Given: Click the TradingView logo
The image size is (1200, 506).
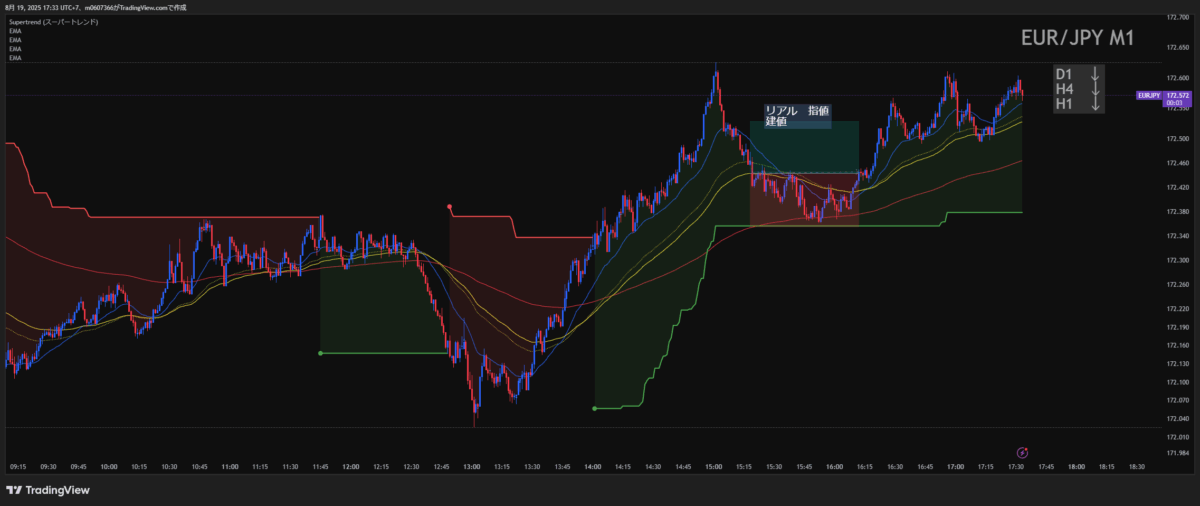Looking at the screenshot, I should (48, 490).
